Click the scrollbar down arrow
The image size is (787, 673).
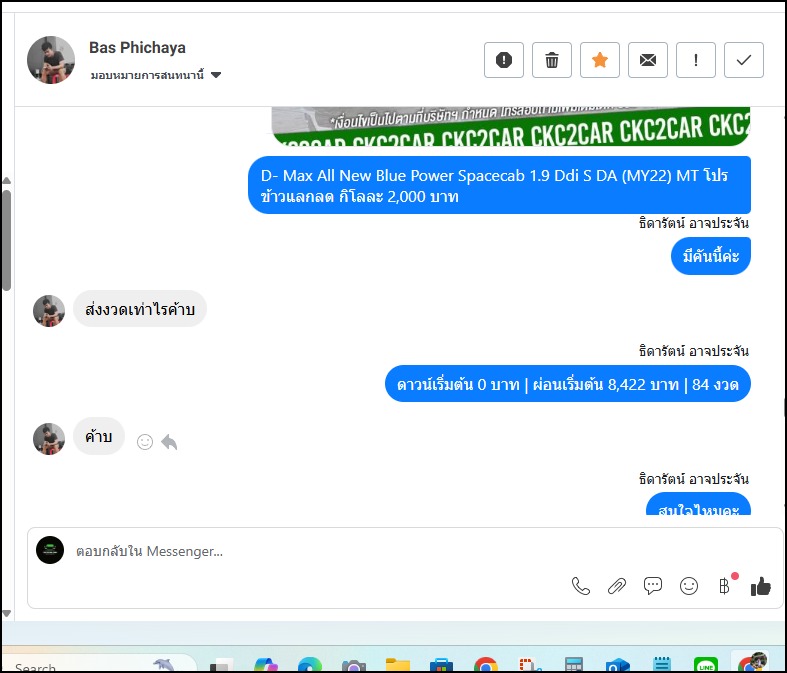[x=7, y=613]
